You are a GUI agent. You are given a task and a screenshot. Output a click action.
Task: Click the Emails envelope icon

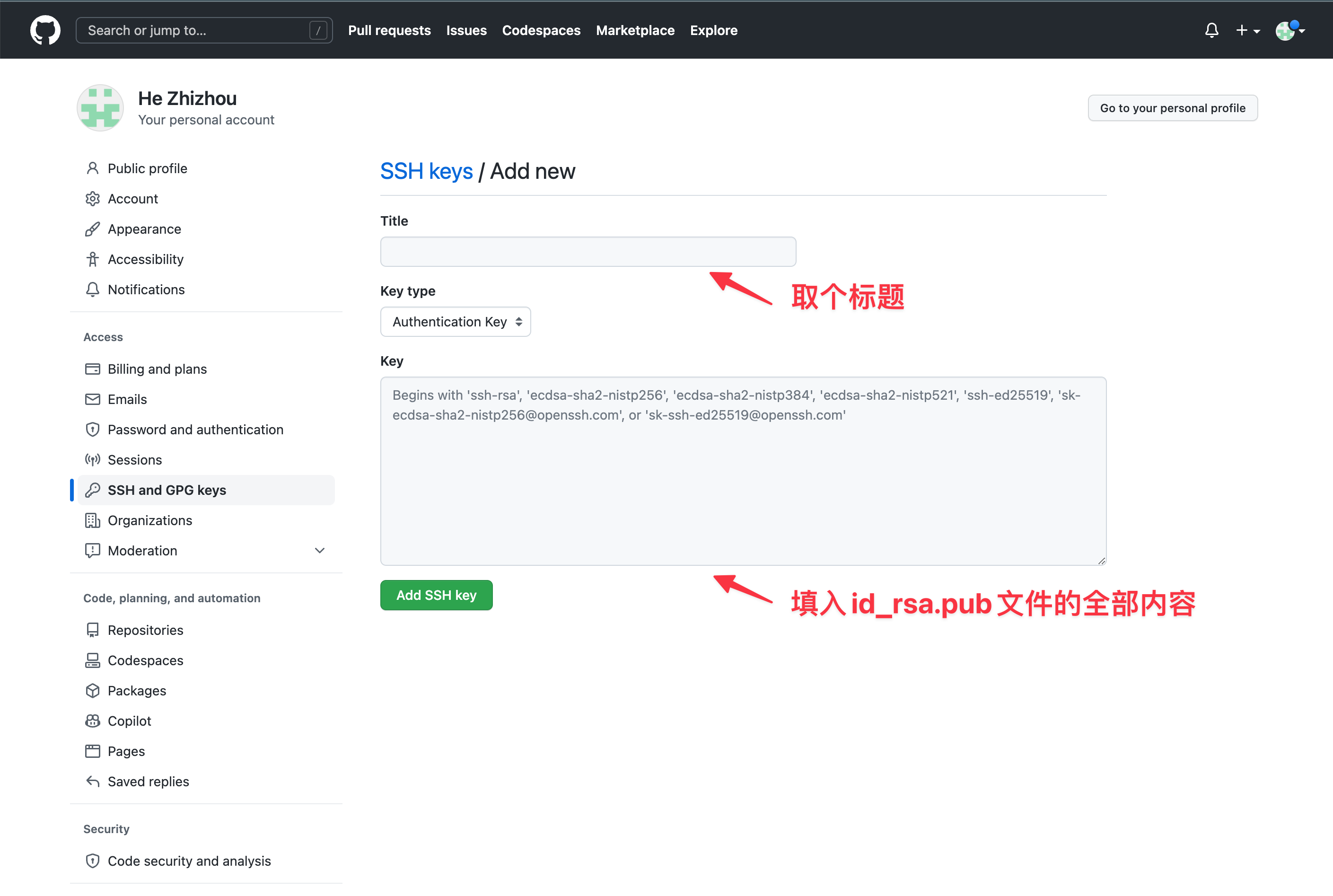coord(93,399)
